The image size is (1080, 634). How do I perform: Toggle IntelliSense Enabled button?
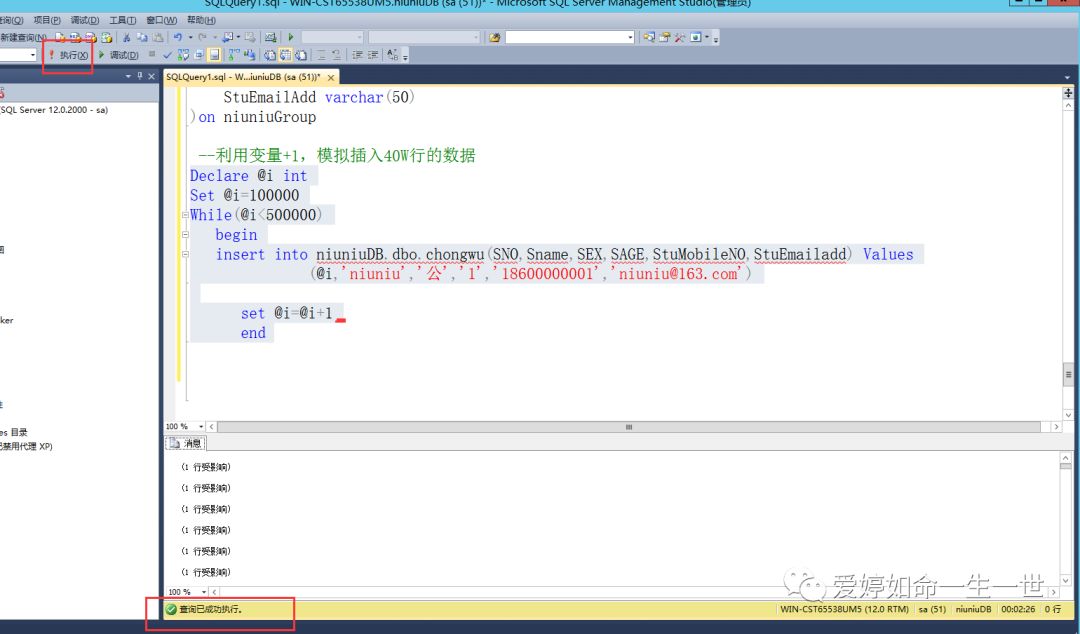(215, 54)
